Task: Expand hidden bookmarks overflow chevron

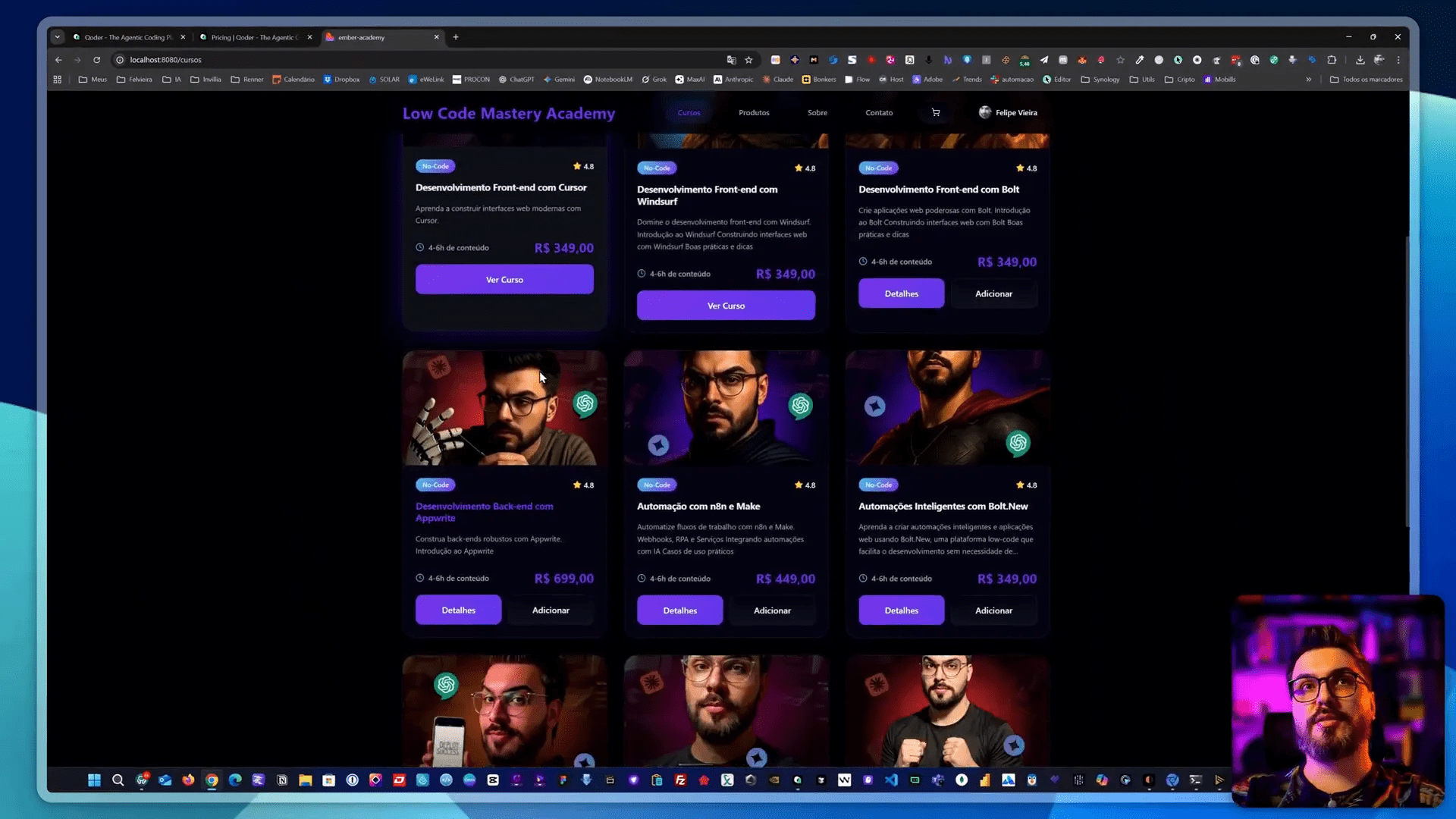Action: [x=1309, y=79]
